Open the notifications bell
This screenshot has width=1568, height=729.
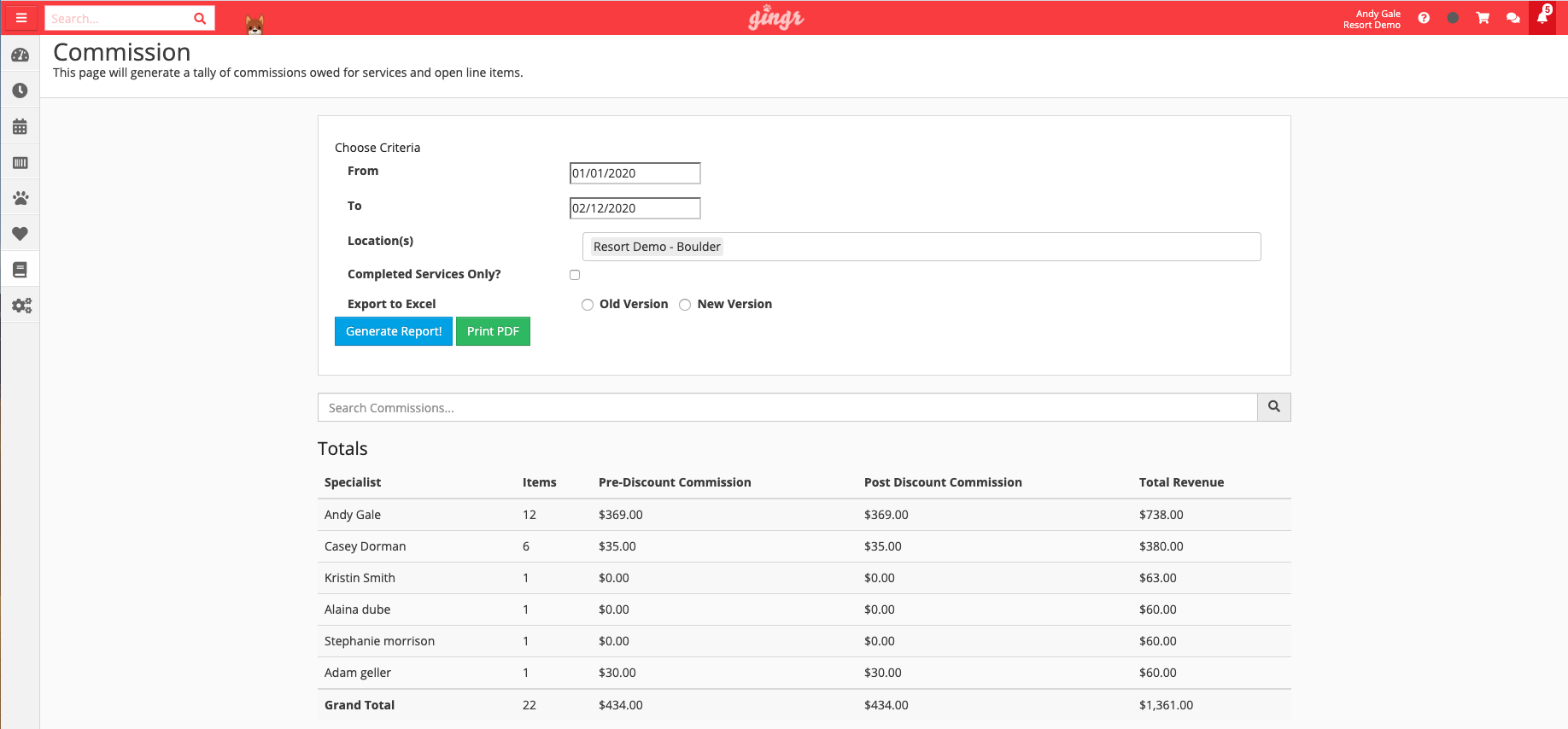coord(1542,18)
